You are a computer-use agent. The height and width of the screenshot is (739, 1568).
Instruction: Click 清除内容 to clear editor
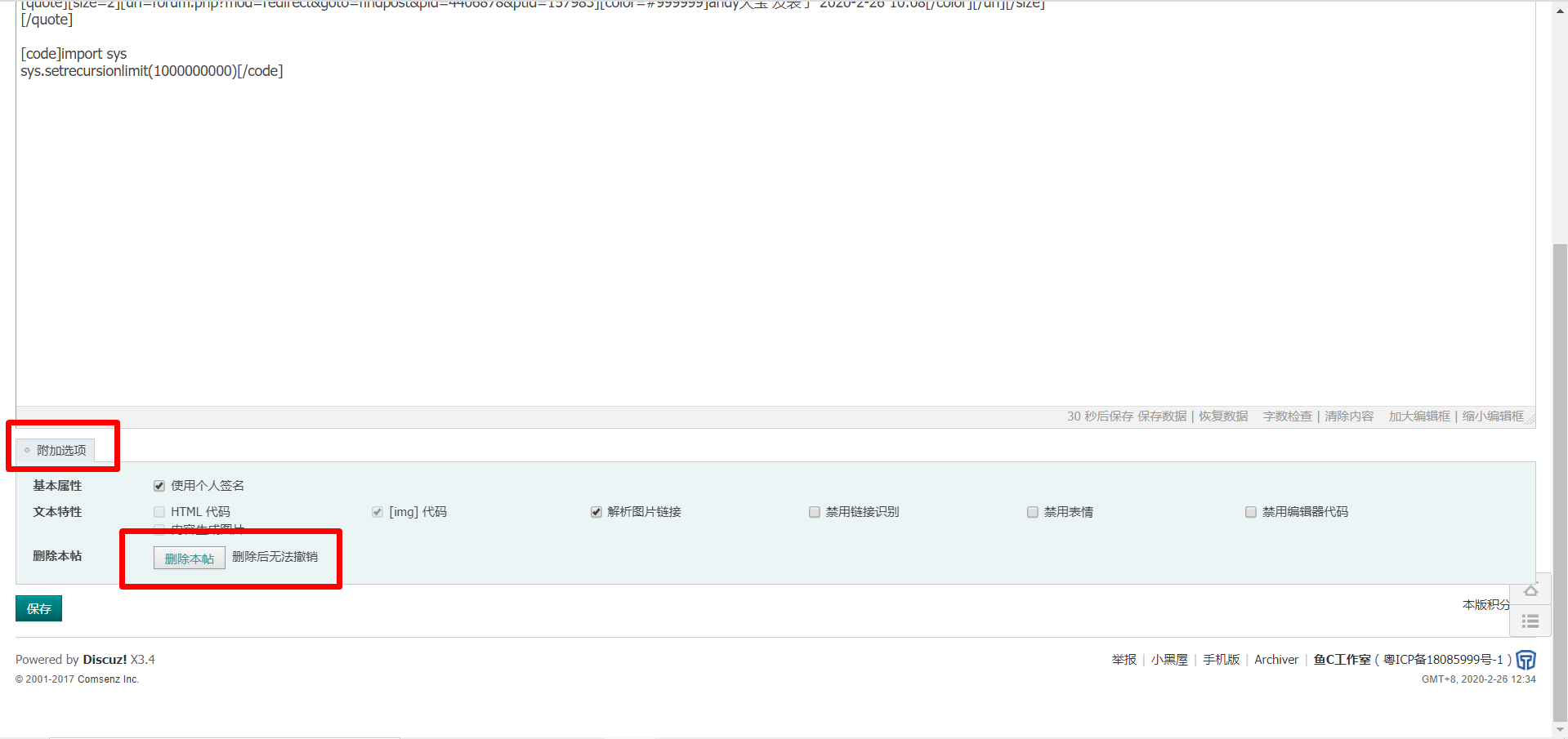coord(1348,416)
